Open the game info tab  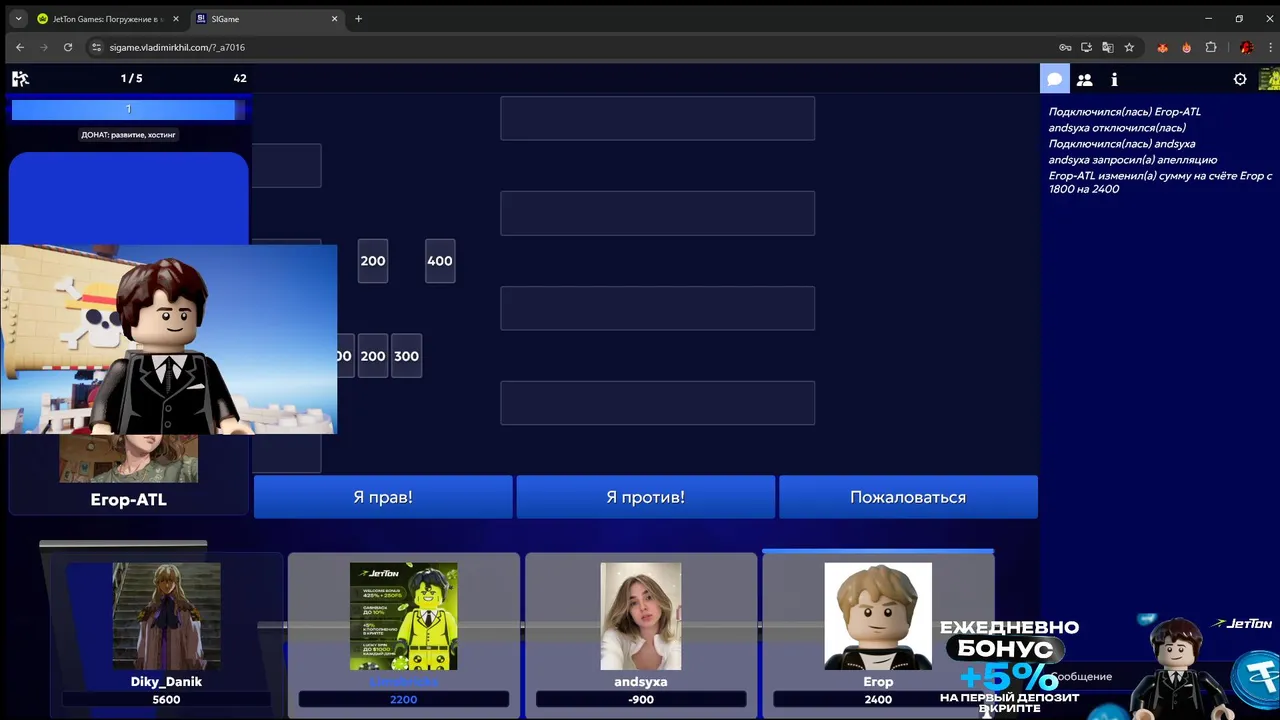click(1114, 79)
